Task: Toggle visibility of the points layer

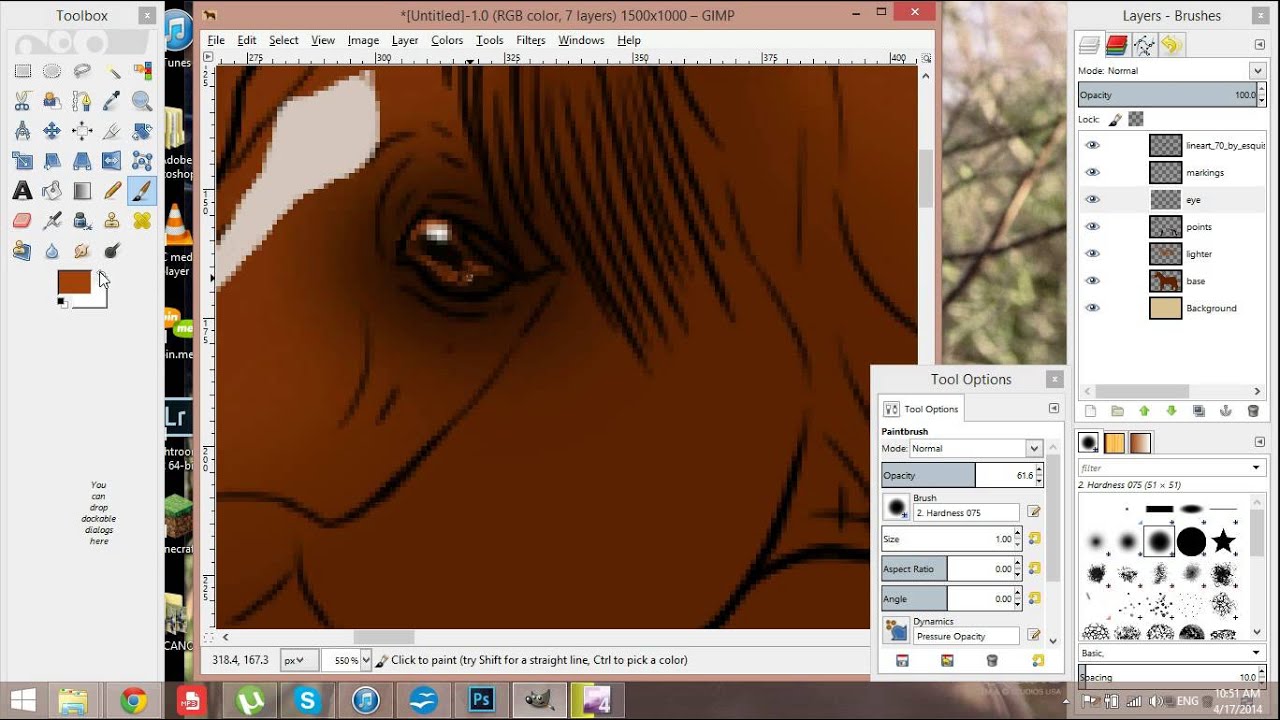Action: click(1092, 226)
